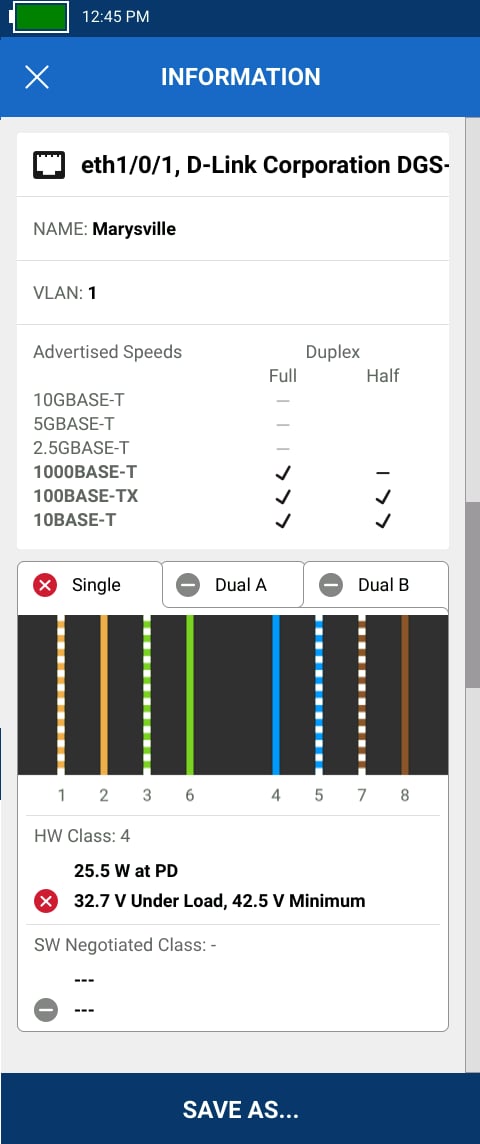Tap gray dash icon under SW Negotiated Class
480x1144 pixels.
tap(46, 1010)
